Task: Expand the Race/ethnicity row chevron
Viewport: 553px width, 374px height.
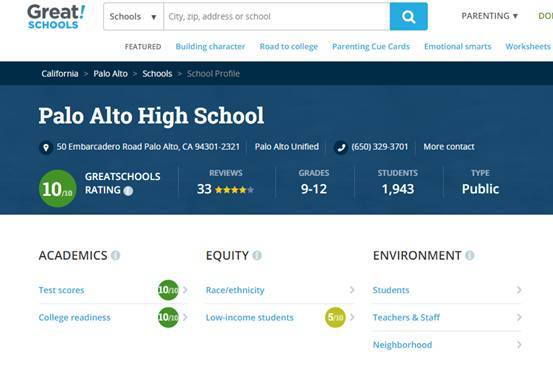Action: click(352, 290)
